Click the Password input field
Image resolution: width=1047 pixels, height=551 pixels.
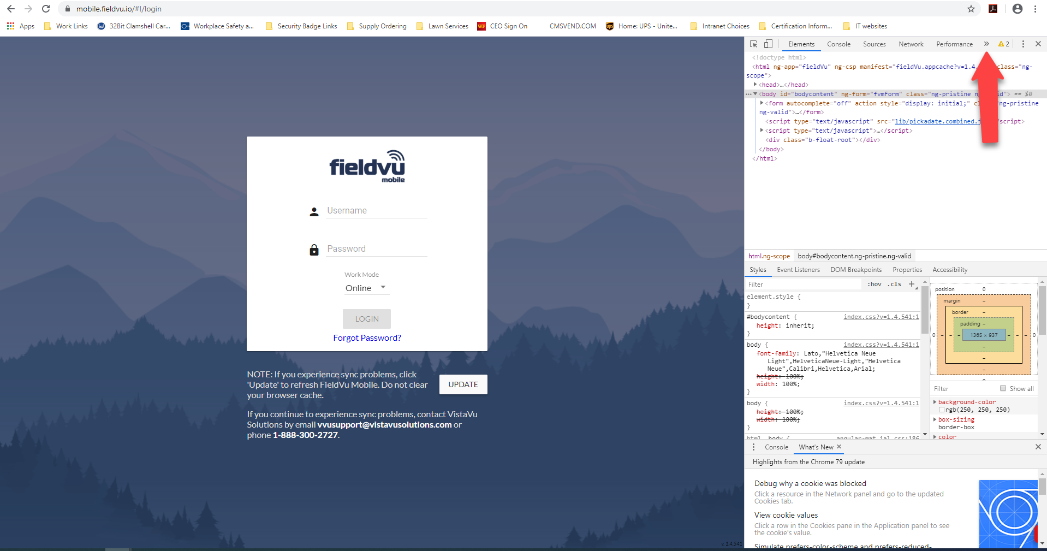pyautogui.click(x=376, y=248)
